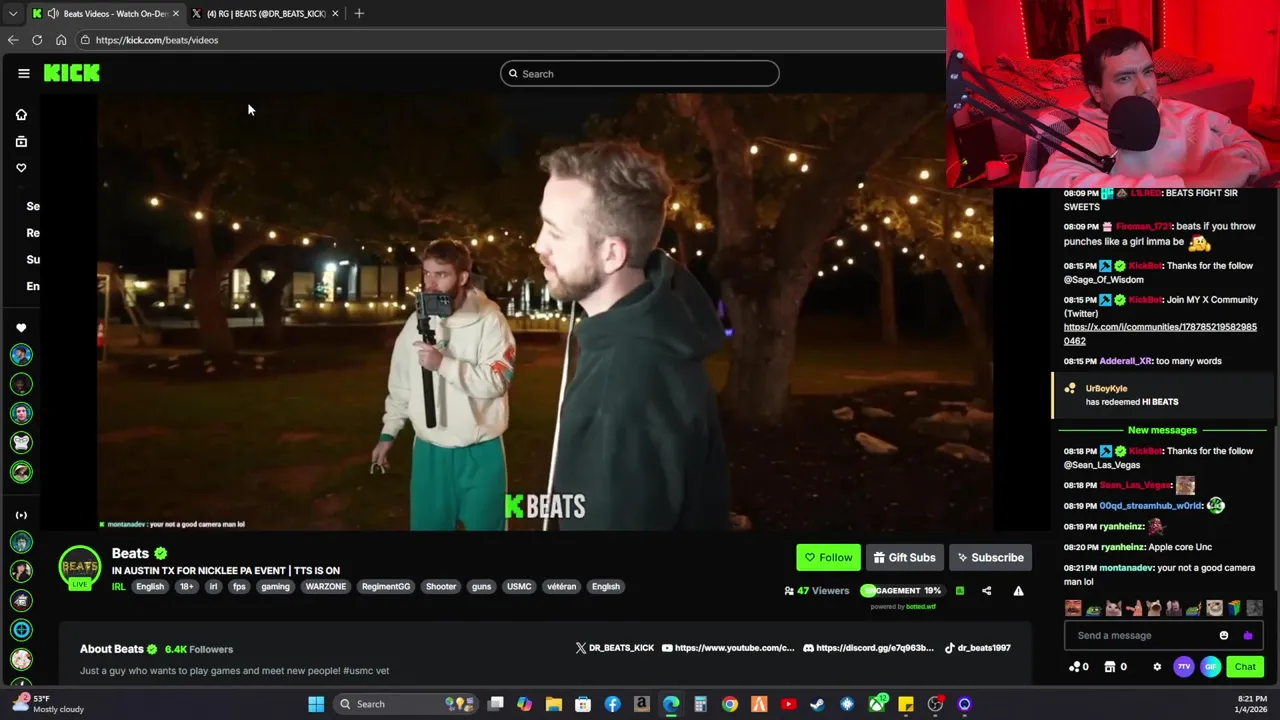1280x720 pixels.
Task: Click the gaming tag
Action: [x=275, y=587]
